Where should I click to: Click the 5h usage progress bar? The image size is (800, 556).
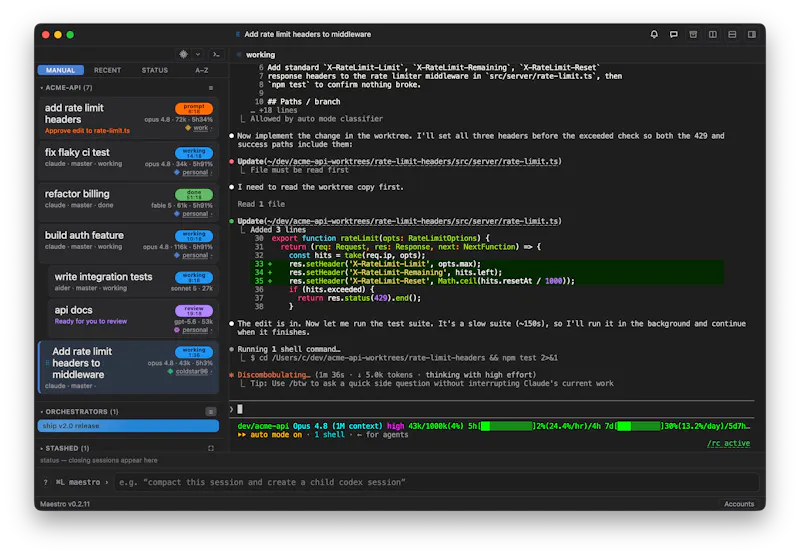tap(507, 426)
